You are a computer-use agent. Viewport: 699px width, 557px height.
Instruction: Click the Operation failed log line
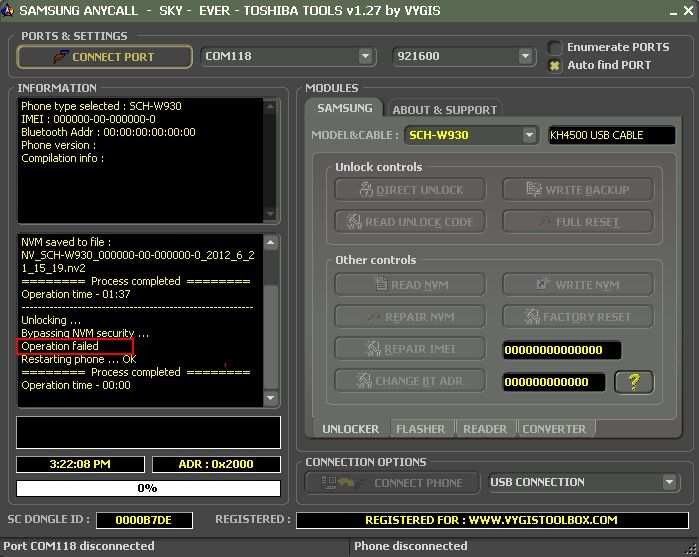pos(60,346)
